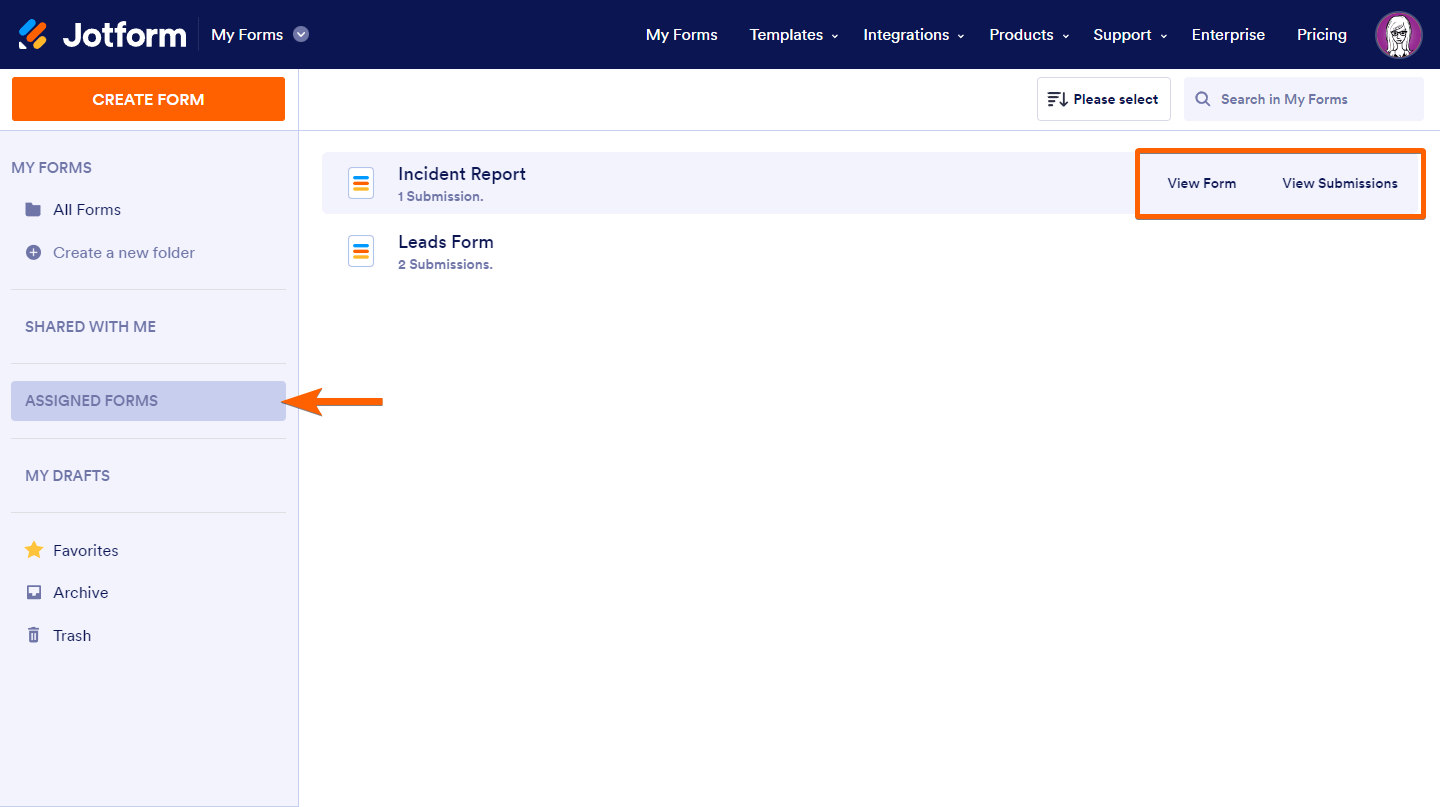Select the Incident Report form title
The image size is (1440, 807).
coord(462,174)
